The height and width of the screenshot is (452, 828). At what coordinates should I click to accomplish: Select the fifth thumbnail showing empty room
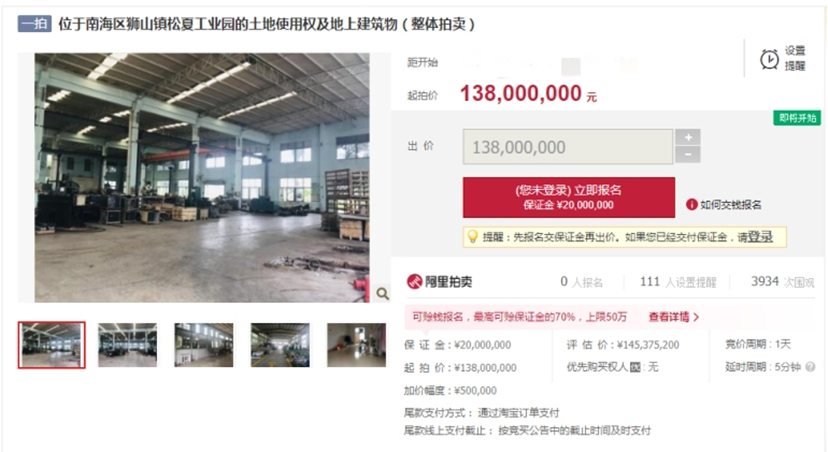coord(356,345)
